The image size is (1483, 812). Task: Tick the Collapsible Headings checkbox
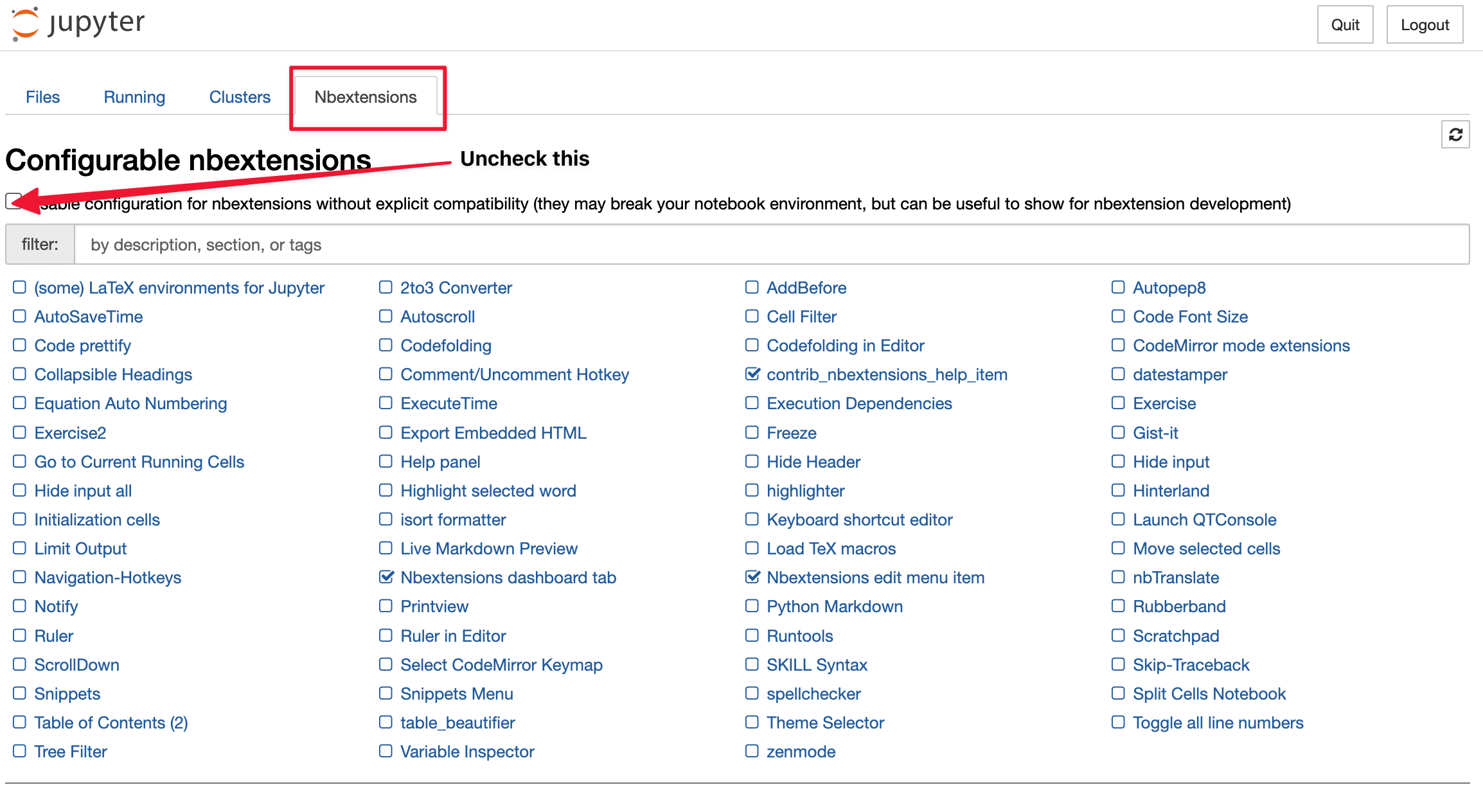pyautogui.click(x=19, y=374)
